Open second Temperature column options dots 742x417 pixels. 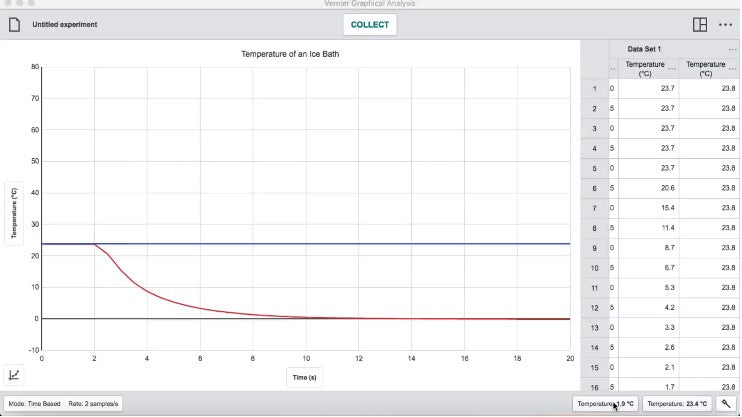pyautogui.click(x=733, y=69)
